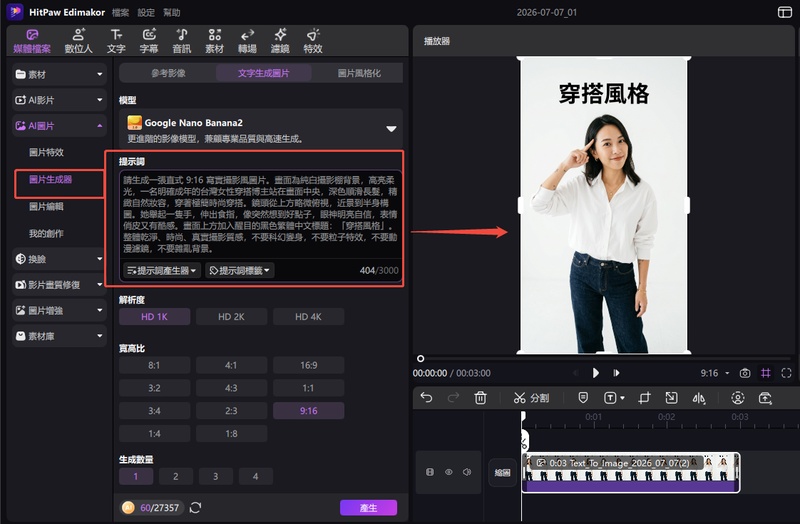800x524 pixels.
Task: Choose the 16:9 aspect ratio
Action: pos(308,365)
